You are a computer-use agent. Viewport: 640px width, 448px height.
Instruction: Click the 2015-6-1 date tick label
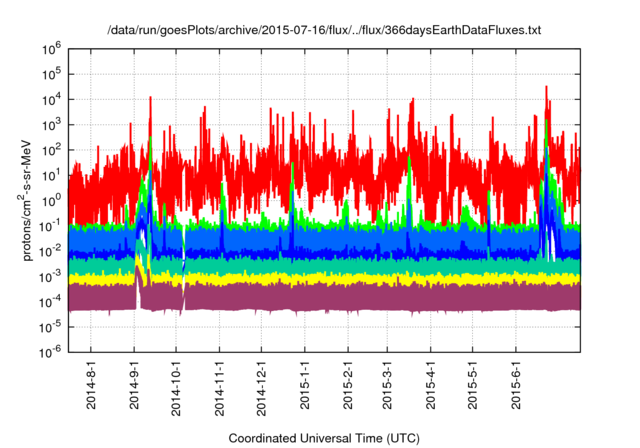tap(516, 385)
